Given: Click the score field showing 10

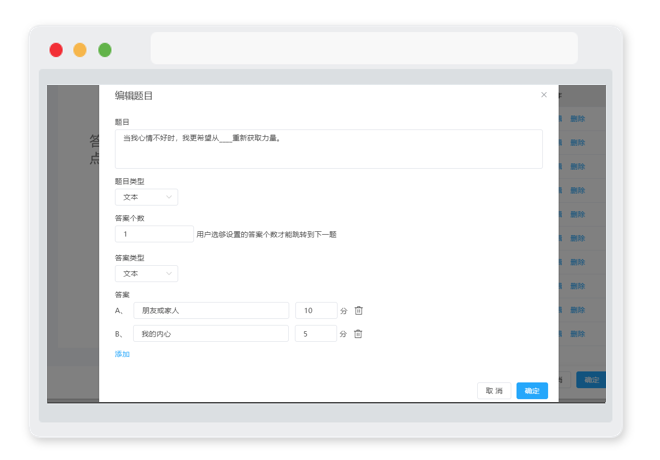Looking at the screenshot, I should (316, 311).
